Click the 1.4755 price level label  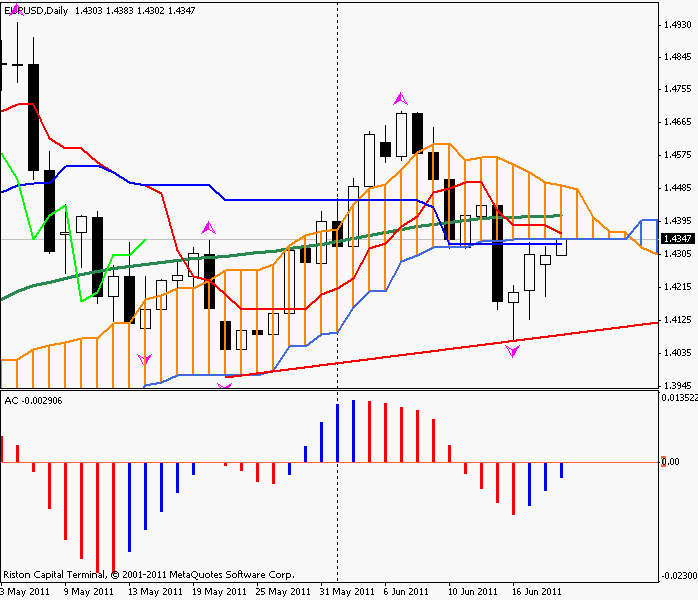pos(678,89)
